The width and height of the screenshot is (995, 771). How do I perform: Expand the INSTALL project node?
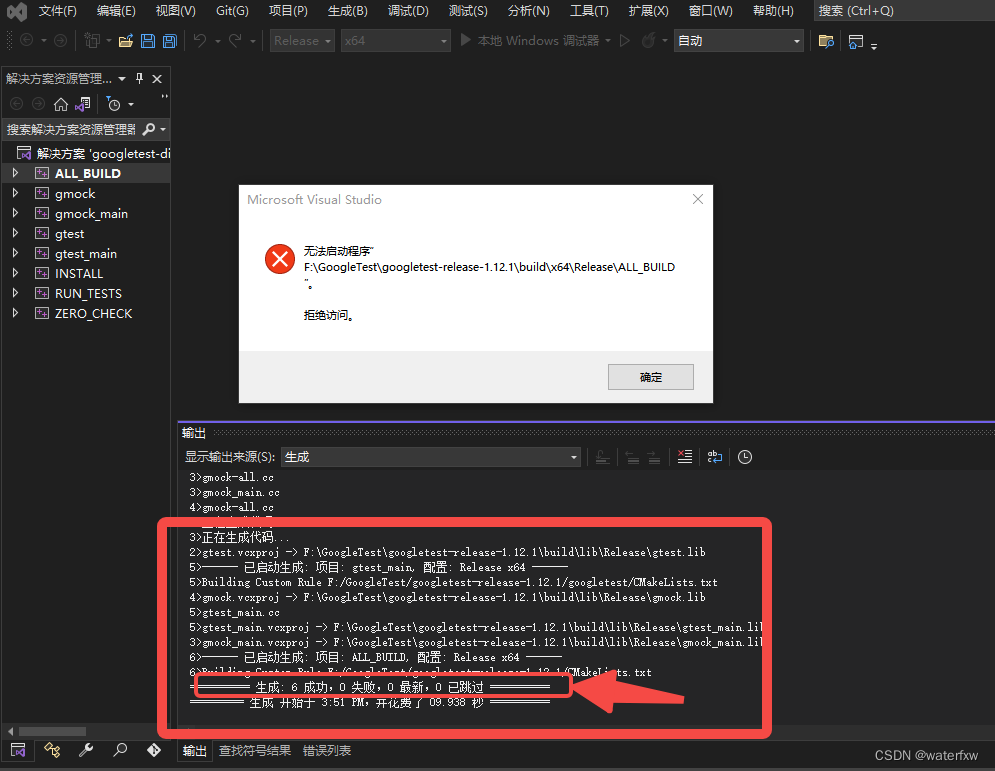15,273
